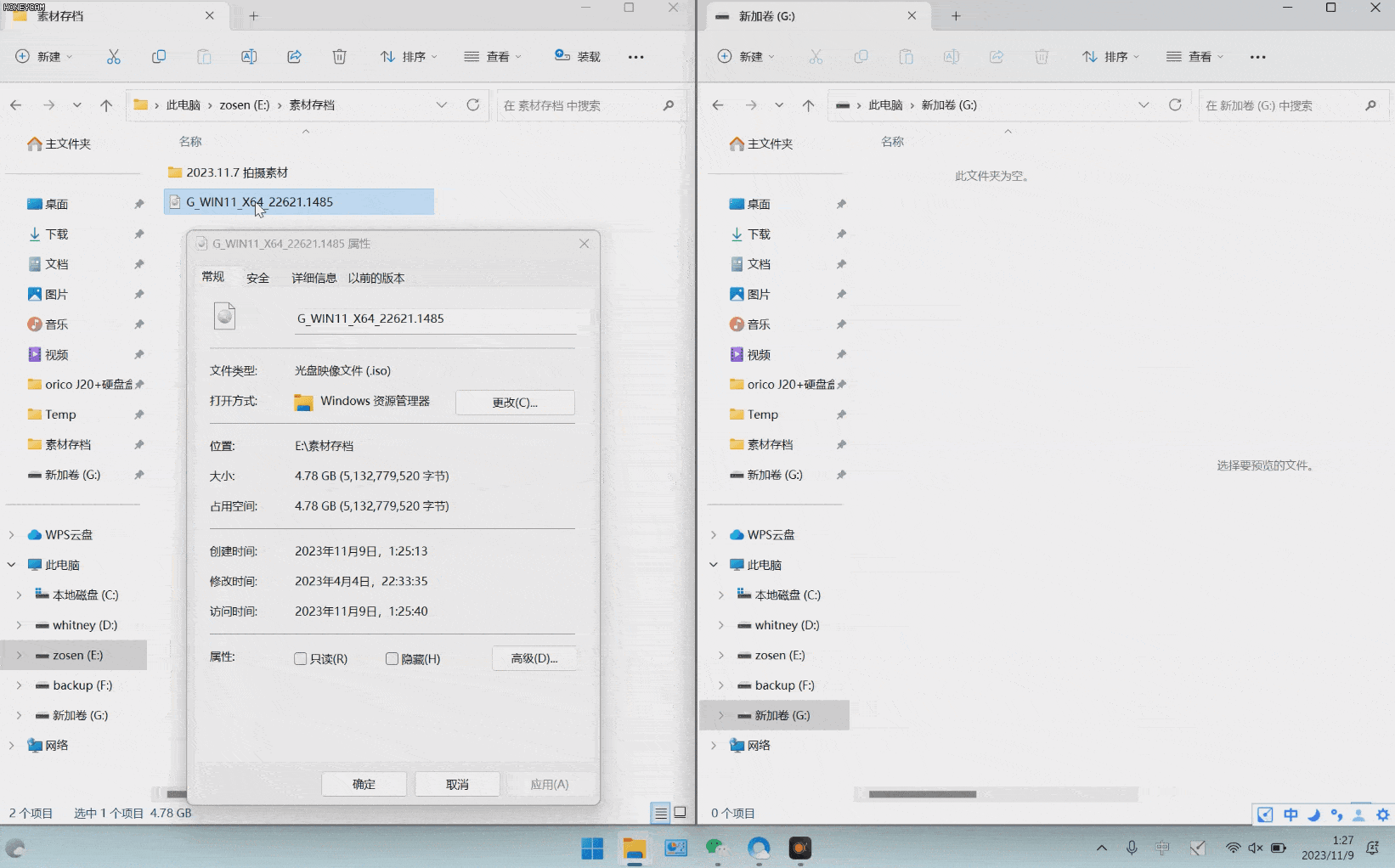The height and width of the screenshot is (868, 1395).
Task: Click the microphone icon in the system tray
Action: (1132, 848)
